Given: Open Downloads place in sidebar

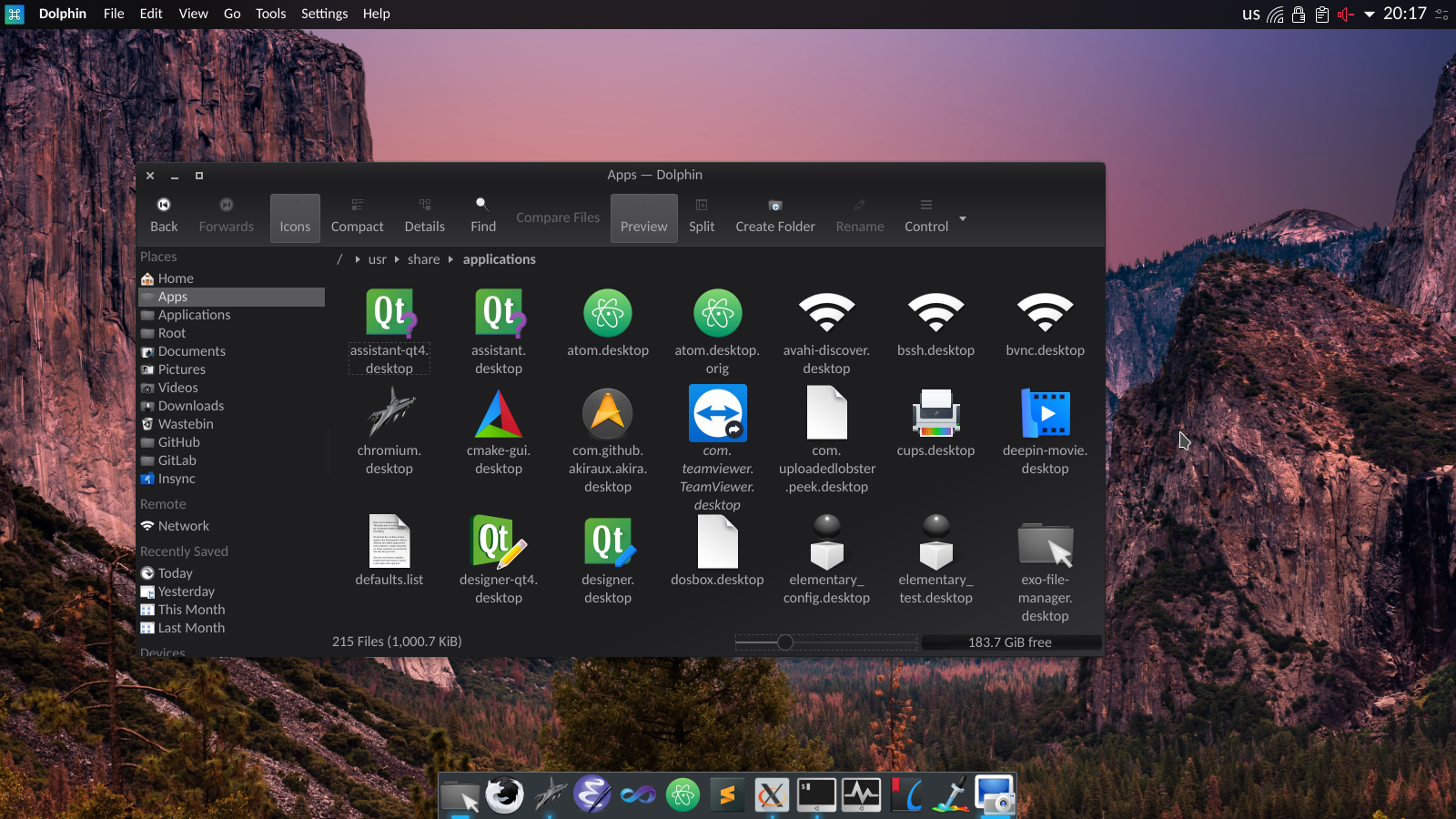Looking at the screenshot, I should click(231, 406).
